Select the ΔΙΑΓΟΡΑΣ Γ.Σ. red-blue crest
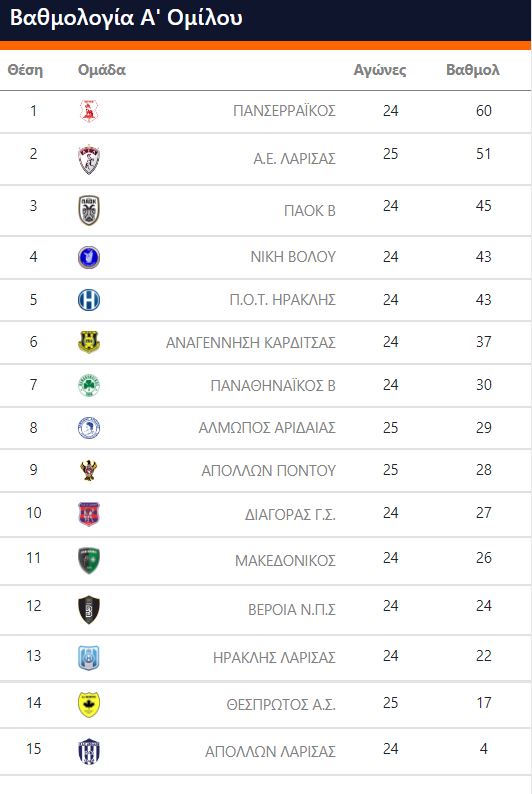 (89, 514)
